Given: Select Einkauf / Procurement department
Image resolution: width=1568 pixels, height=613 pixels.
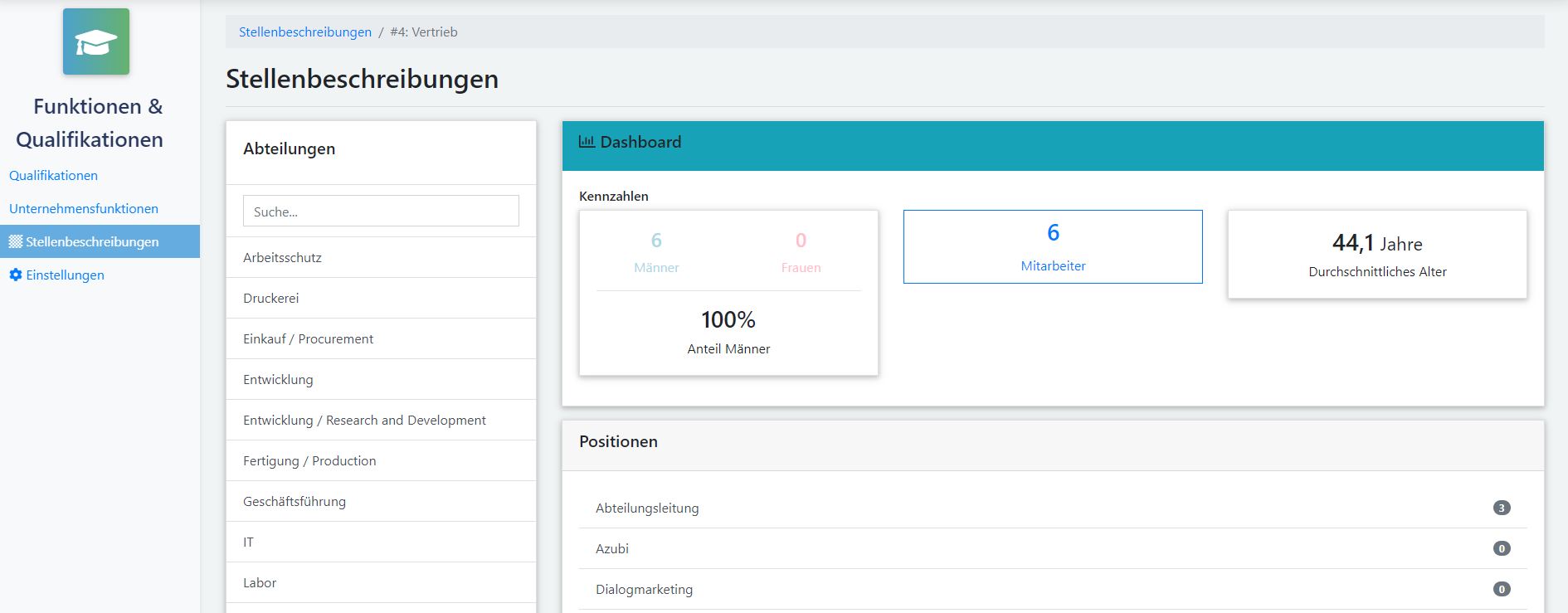Looking at the screenshot, I should pyautogui.click(x=381, y=338).
